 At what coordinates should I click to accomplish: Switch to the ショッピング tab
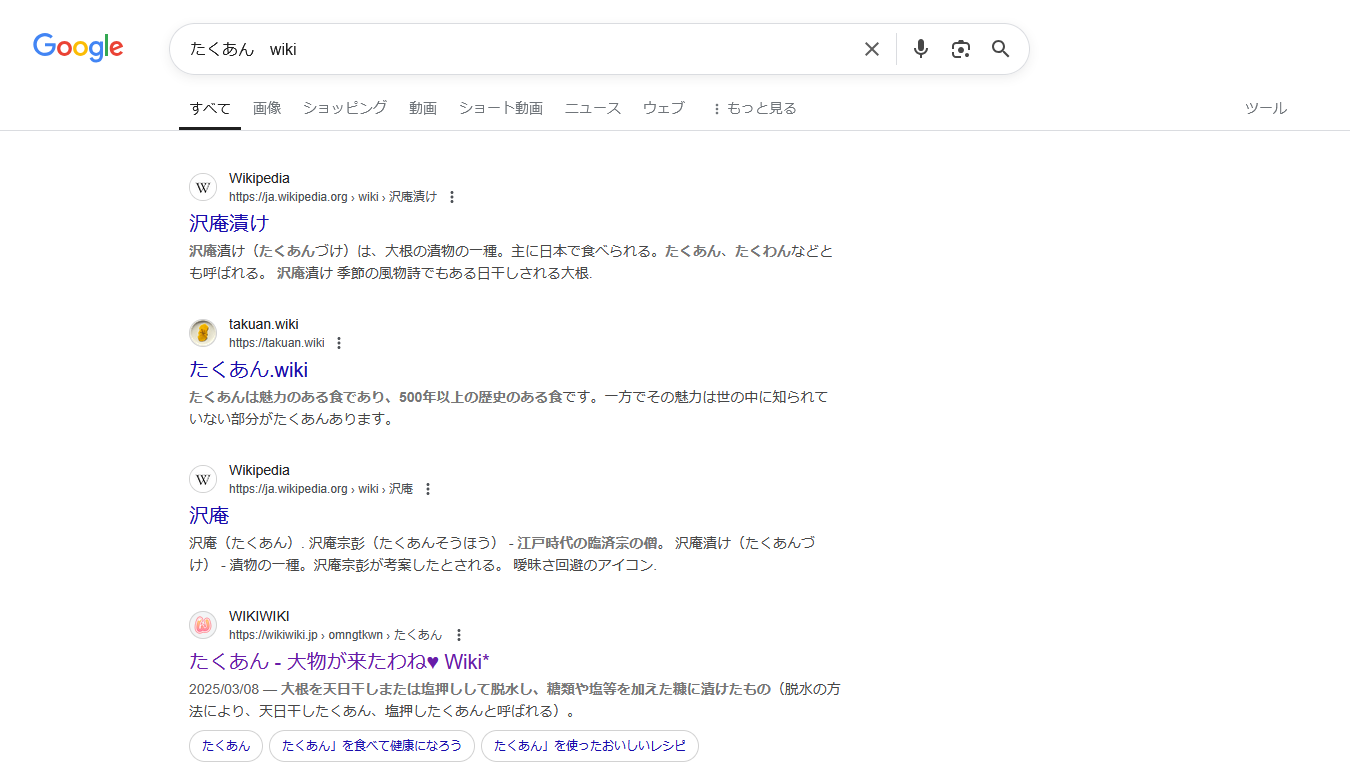pyautogui.click(x=345, y=108)
